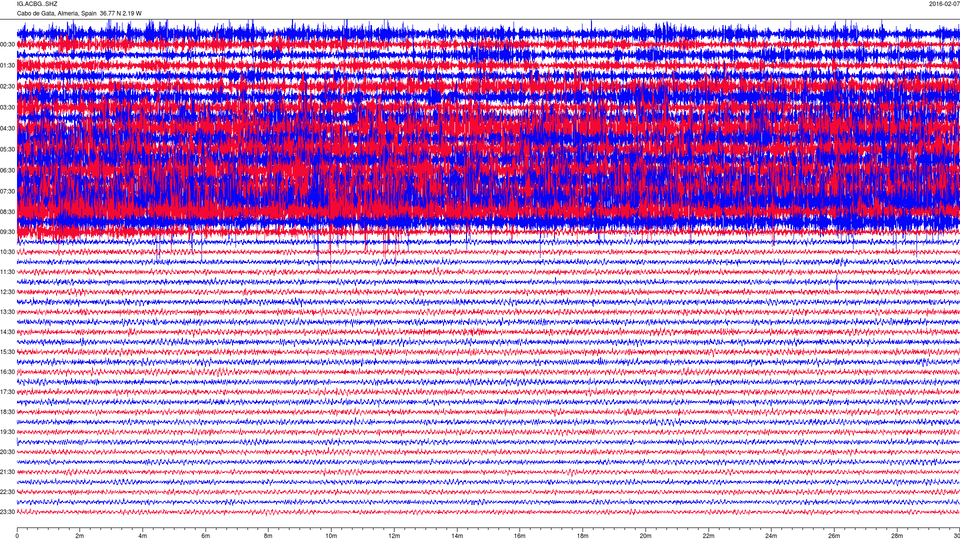The height and width of the screenshot is (540, 960).
Task: Pick the 22:30 time row label
Action: coord(7,492)
